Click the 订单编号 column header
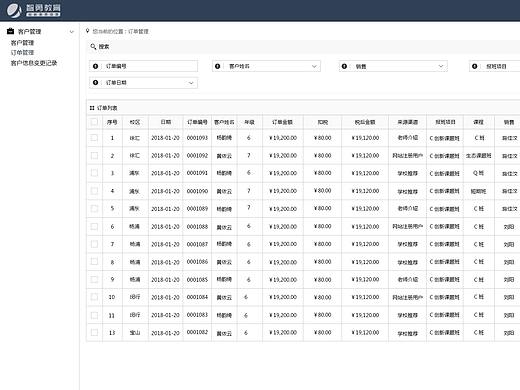 pyautogui.click(x=197, y=122)
